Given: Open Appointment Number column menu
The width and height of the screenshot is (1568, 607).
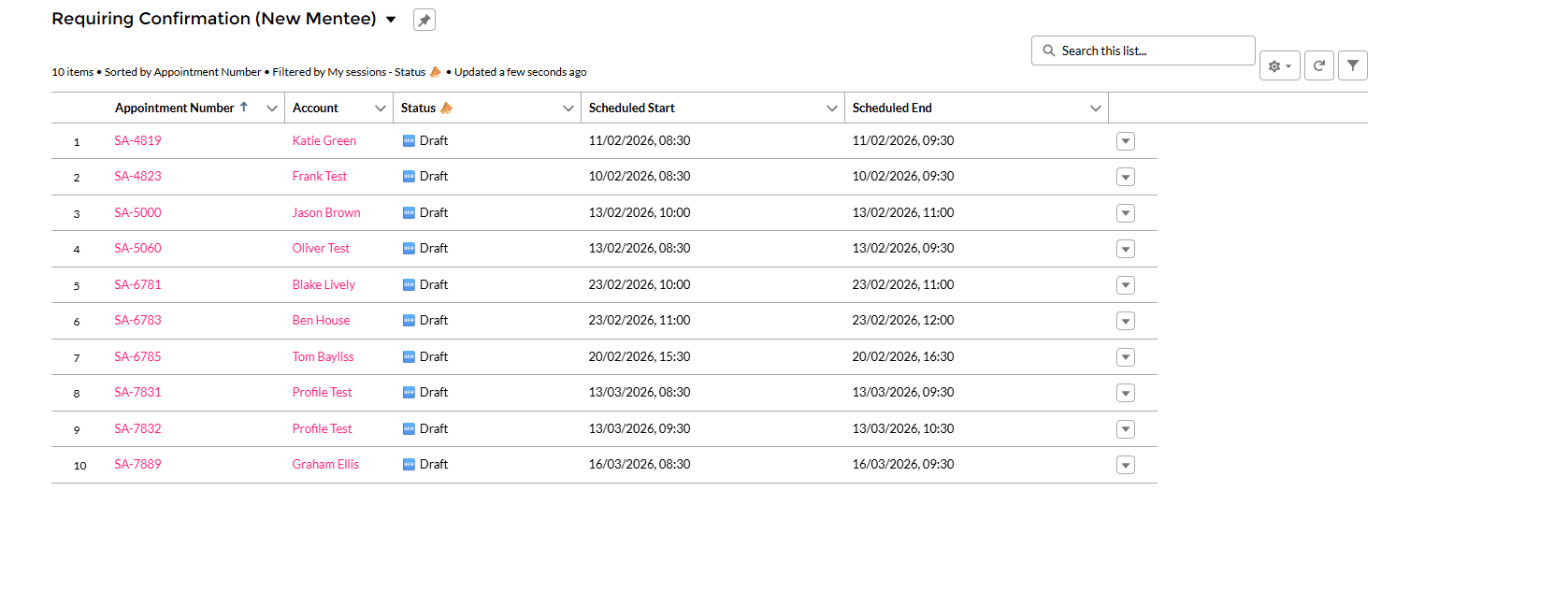Looking at the screenshot, I should pyautogui.click(x=272, y=108).
